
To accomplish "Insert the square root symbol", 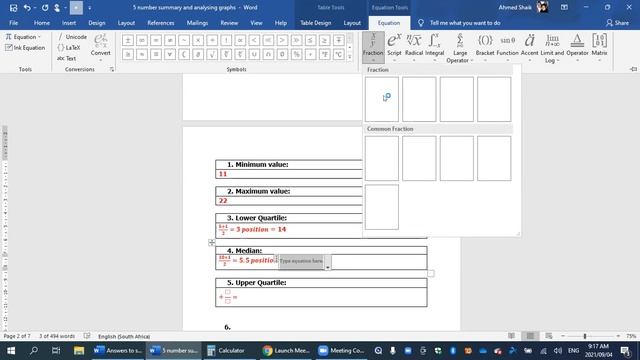I will tap(212, 54).
